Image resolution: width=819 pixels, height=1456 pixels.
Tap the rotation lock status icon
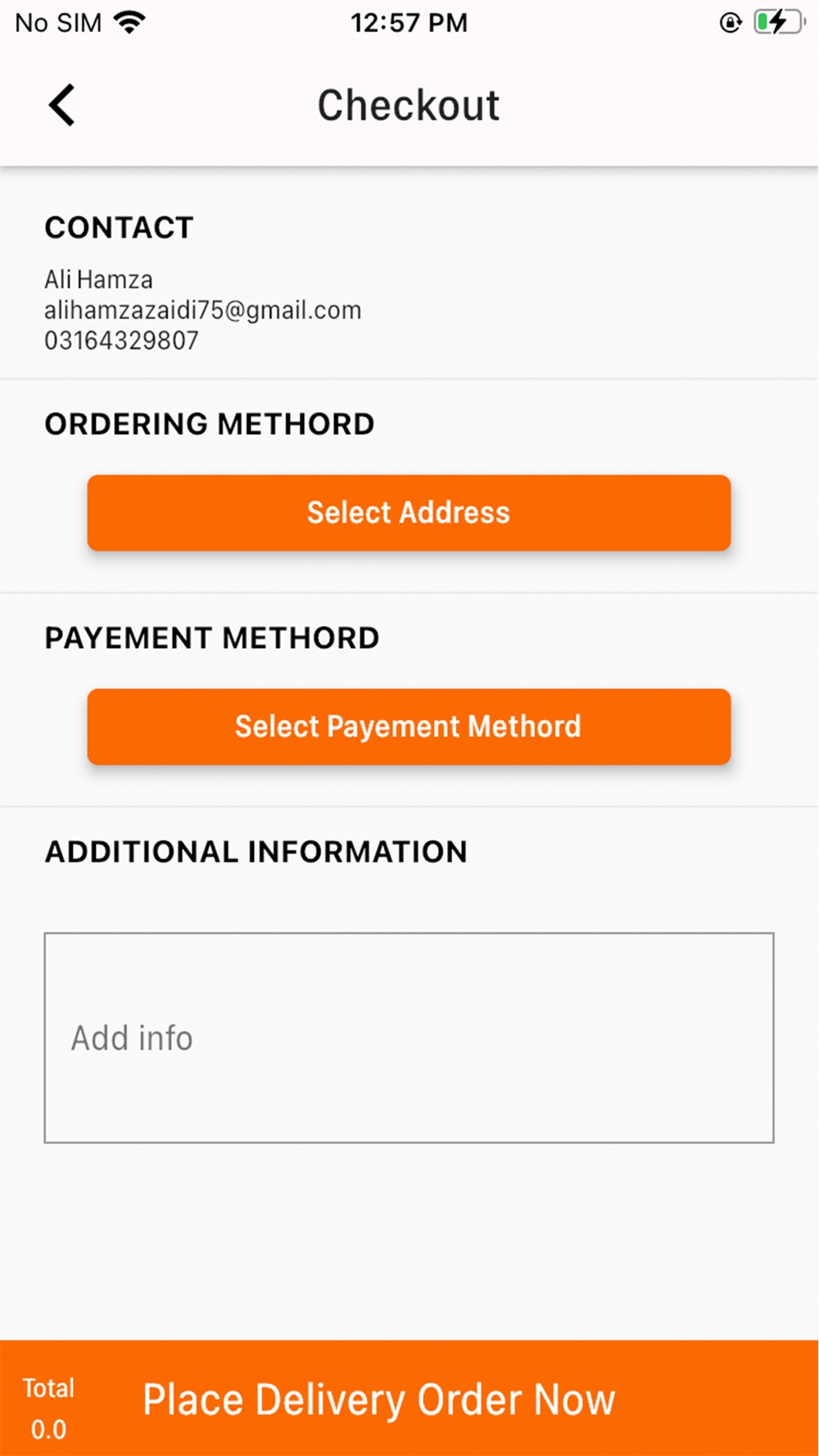point(731,22)
